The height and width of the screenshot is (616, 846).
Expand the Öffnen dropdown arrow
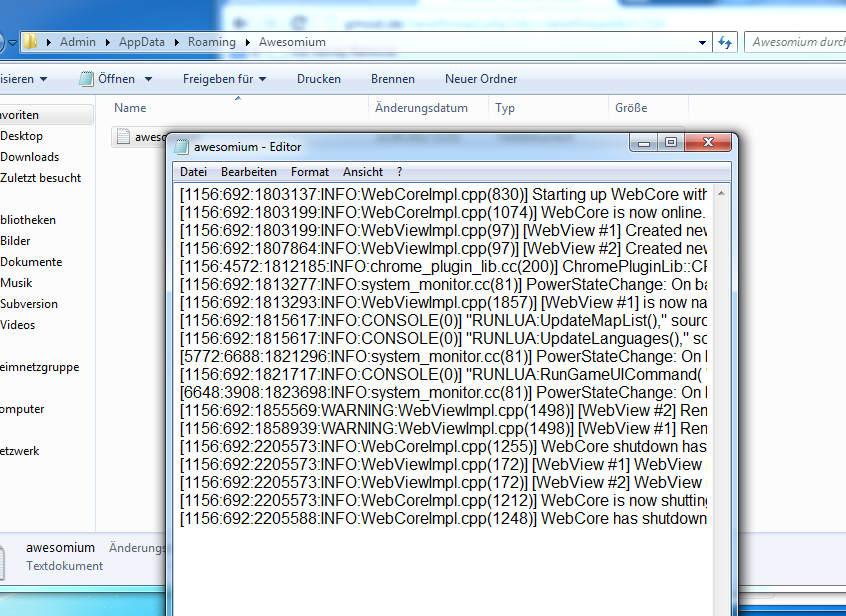[x=148, y=79]
